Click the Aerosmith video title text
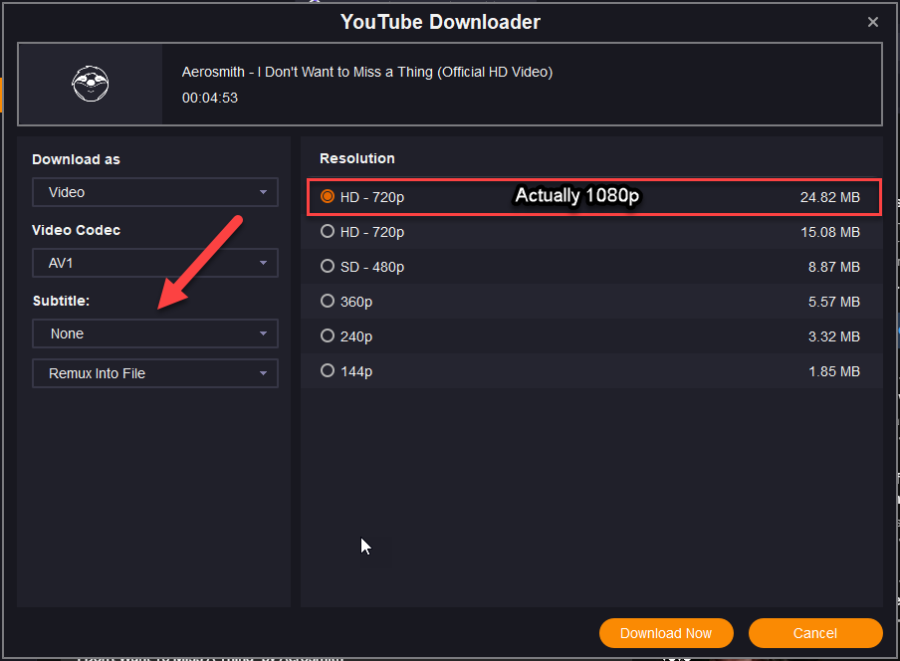Screen dimensions: 900x661 click(x=367, y=72)
